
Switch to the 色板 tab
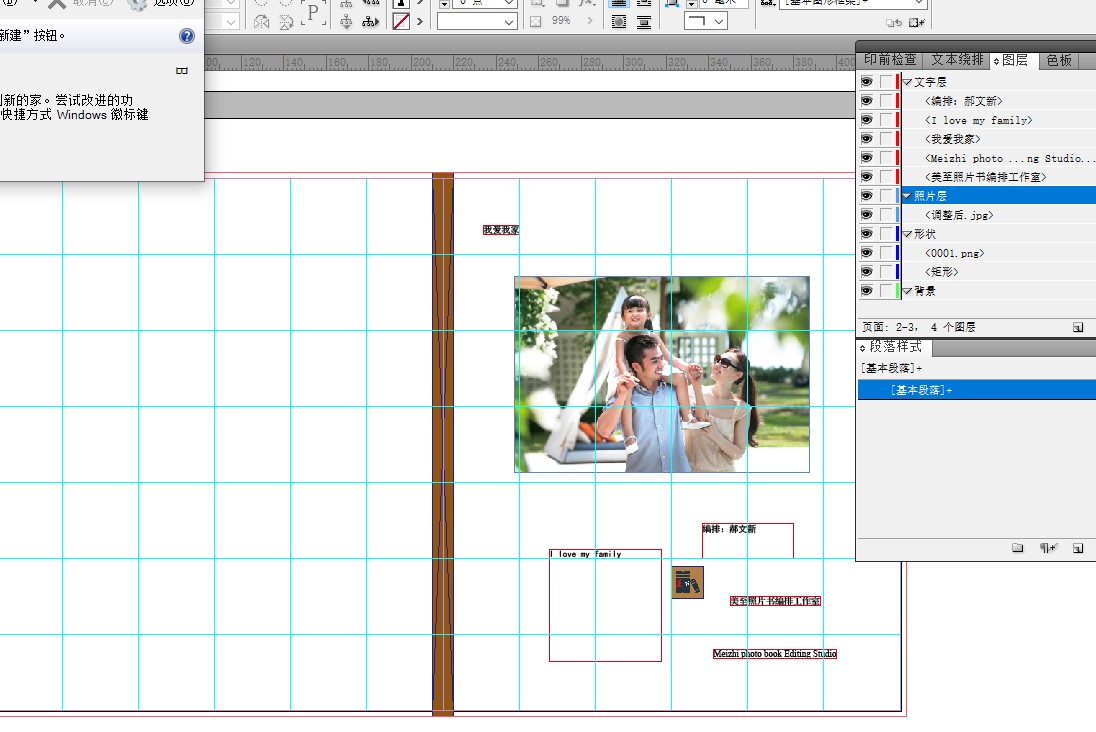tap(1059, 60)
